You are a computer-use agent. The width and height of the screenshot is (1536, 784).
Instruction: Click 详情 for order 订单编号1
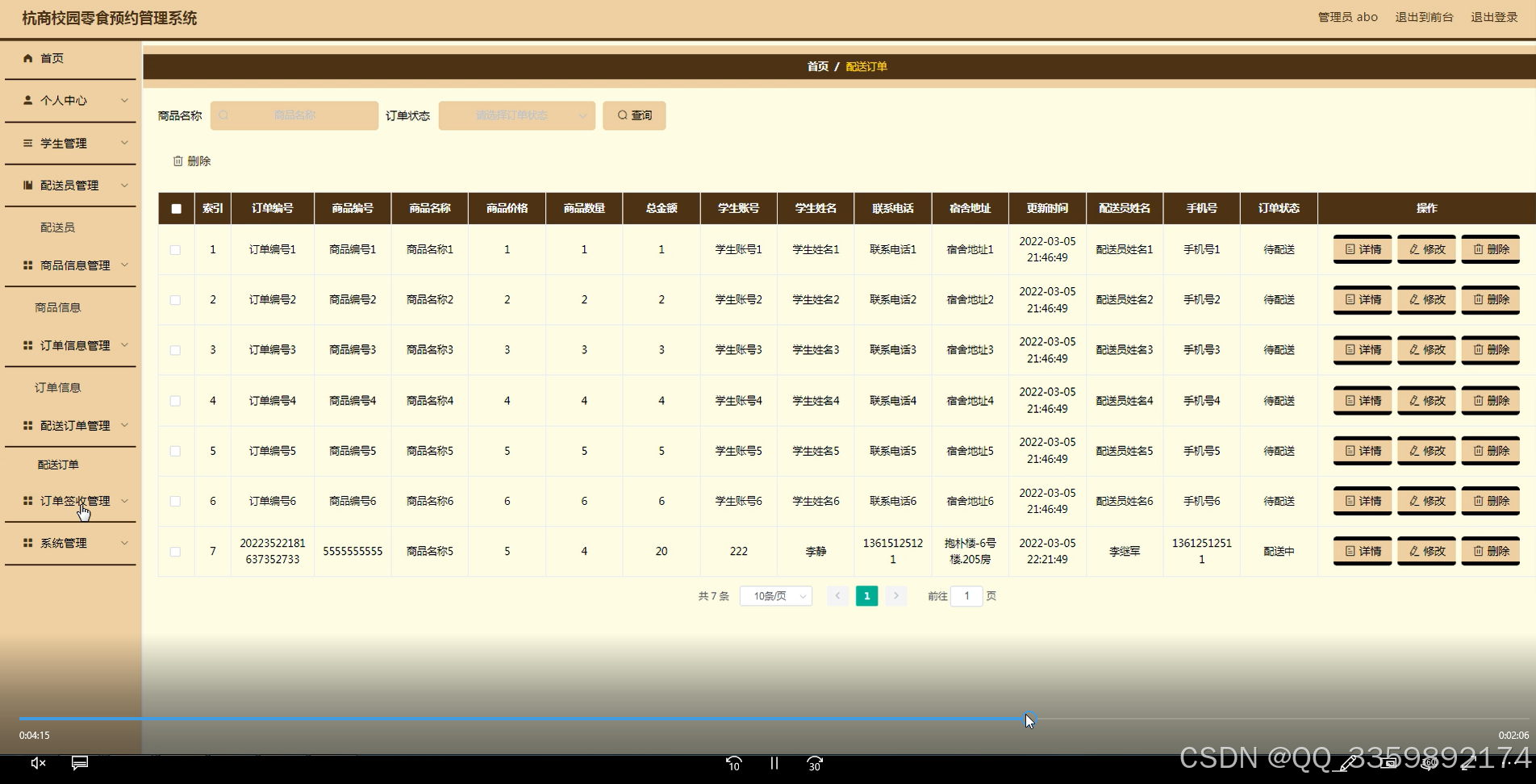coord(1363,249)
